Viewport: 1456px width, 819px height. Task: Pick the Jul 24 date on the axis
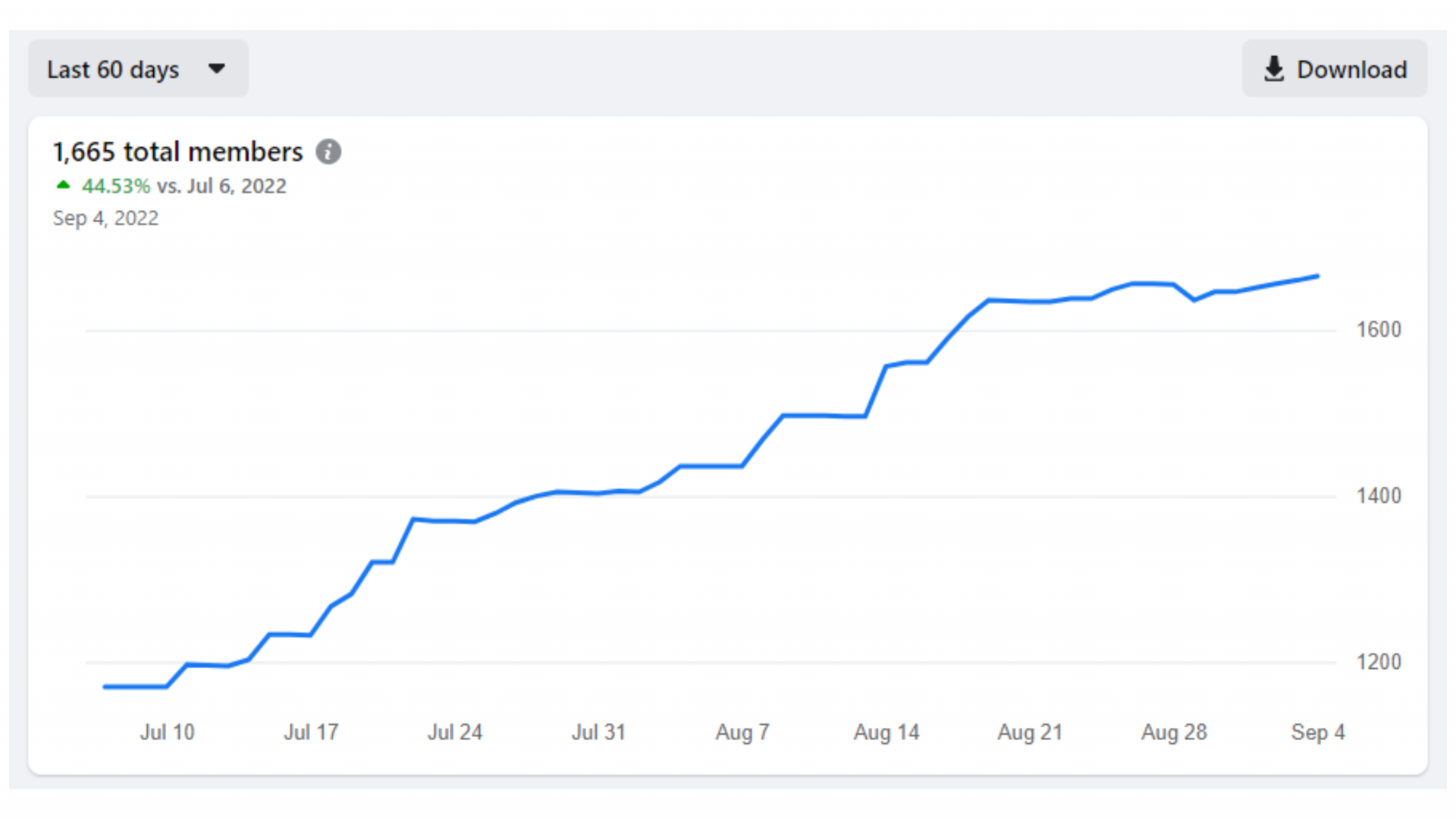point(455,733)
